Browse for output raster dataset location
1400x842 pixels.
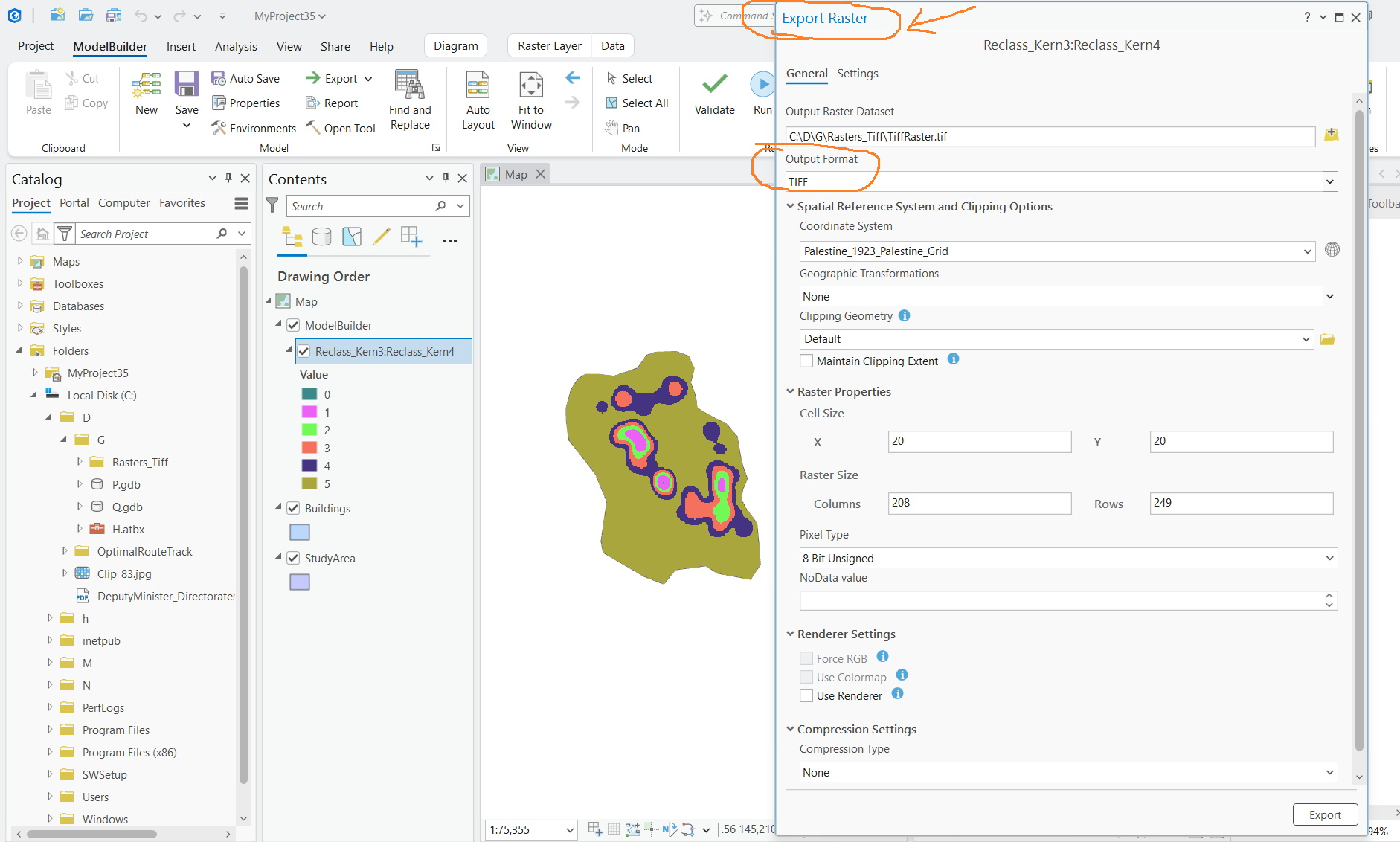(x=1332, y=135)
